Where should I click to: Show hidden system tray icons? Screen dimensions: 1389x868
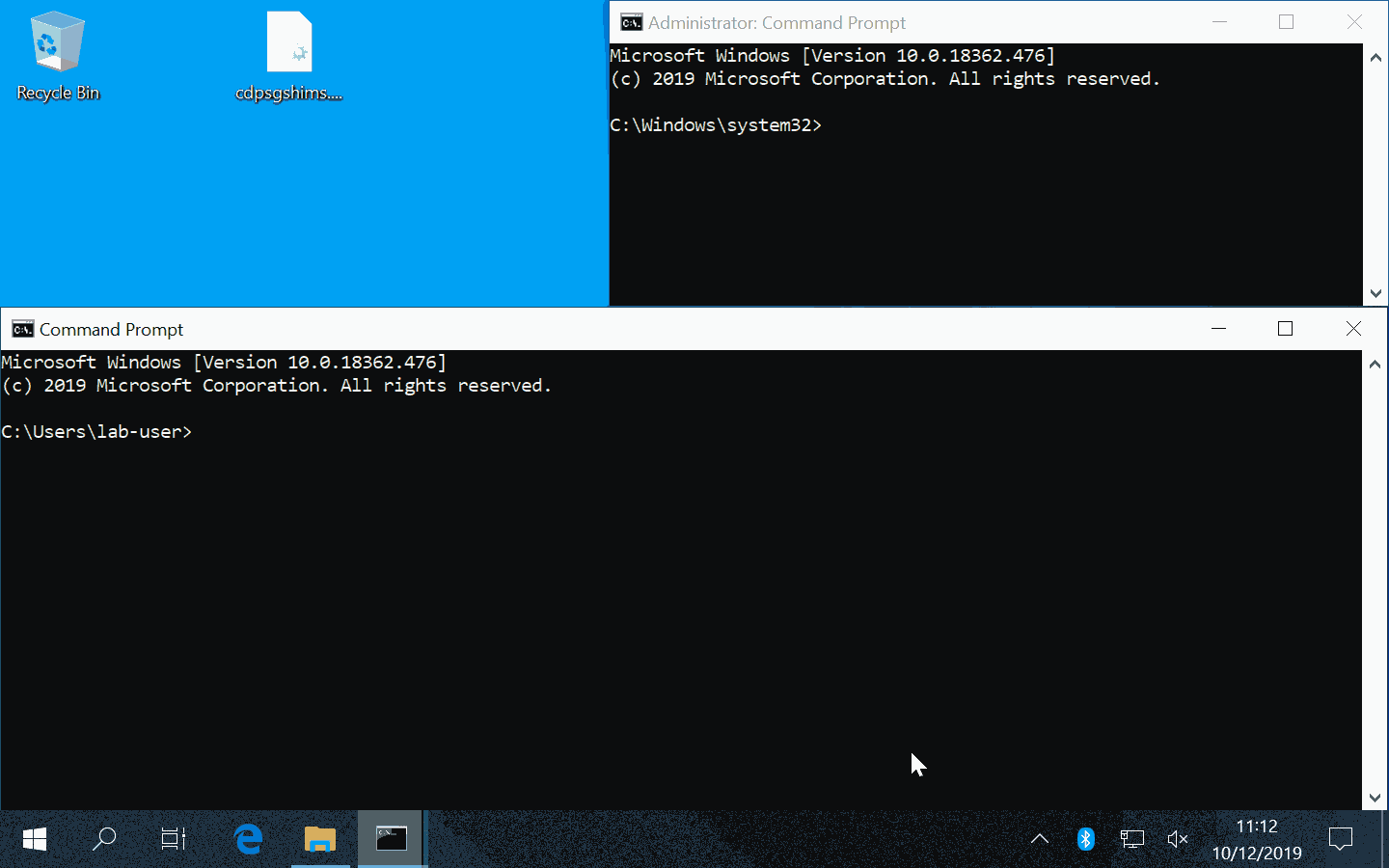(1040, 839)
